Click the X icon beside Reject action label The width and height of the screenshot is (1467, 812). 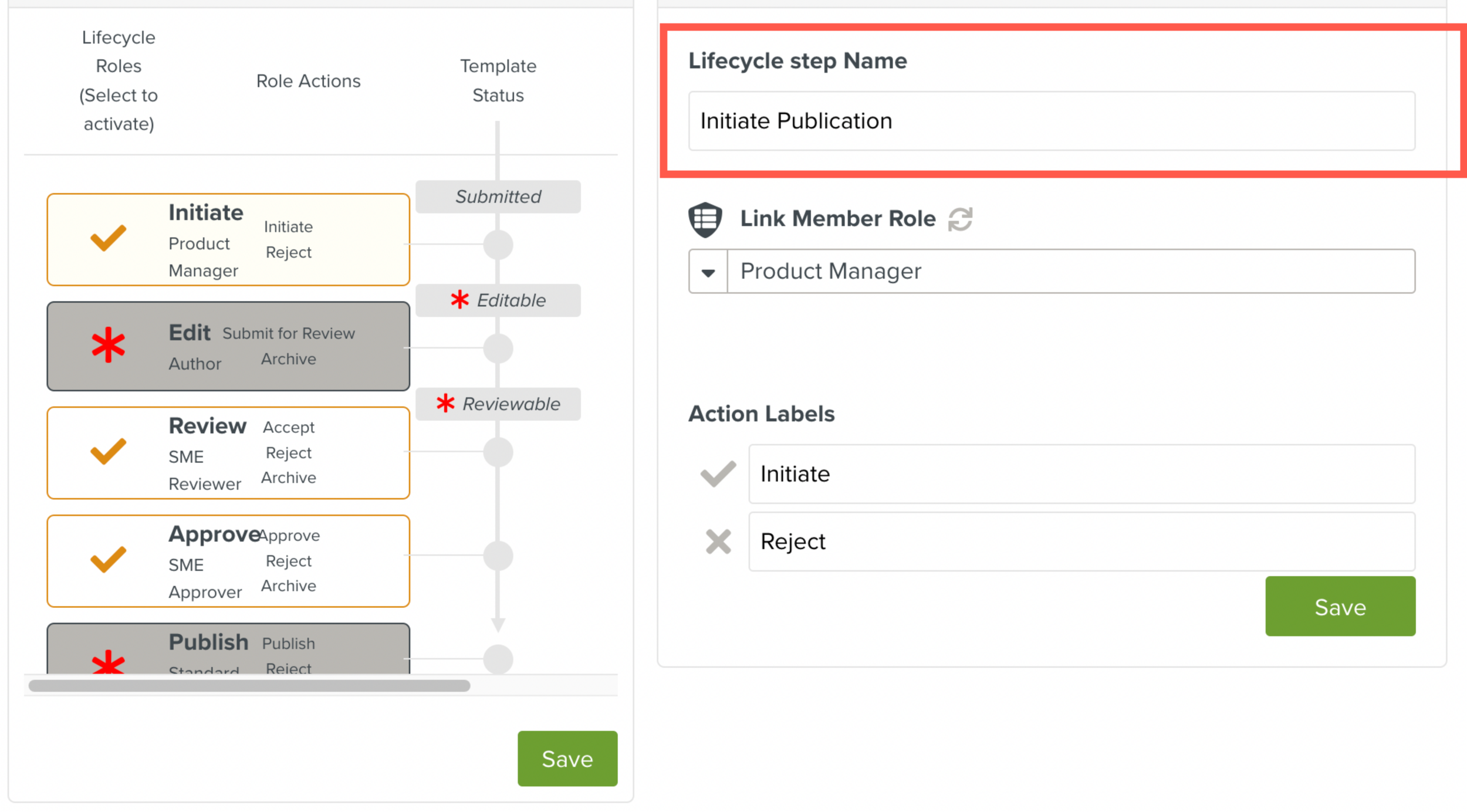(x=717, y=541)
